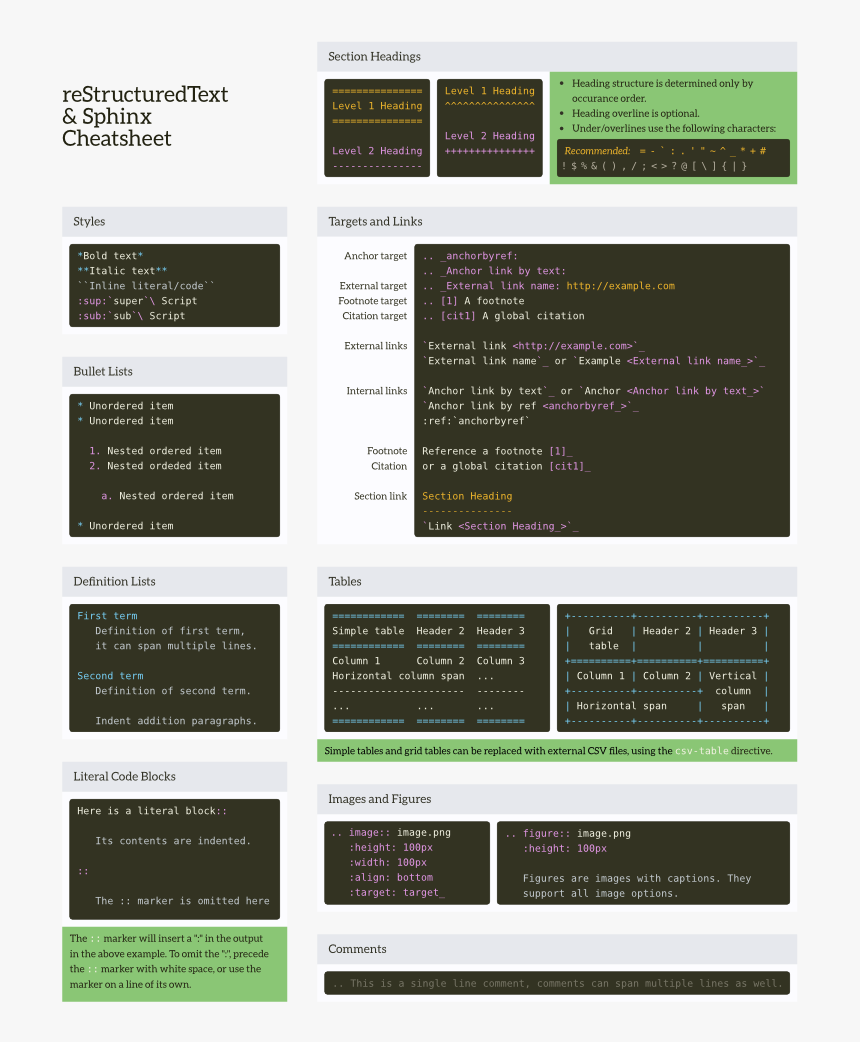The height and width of the screenshot is (1042, 860).
Task: Select "1. Nested ordered item" line
Action: 155,451
